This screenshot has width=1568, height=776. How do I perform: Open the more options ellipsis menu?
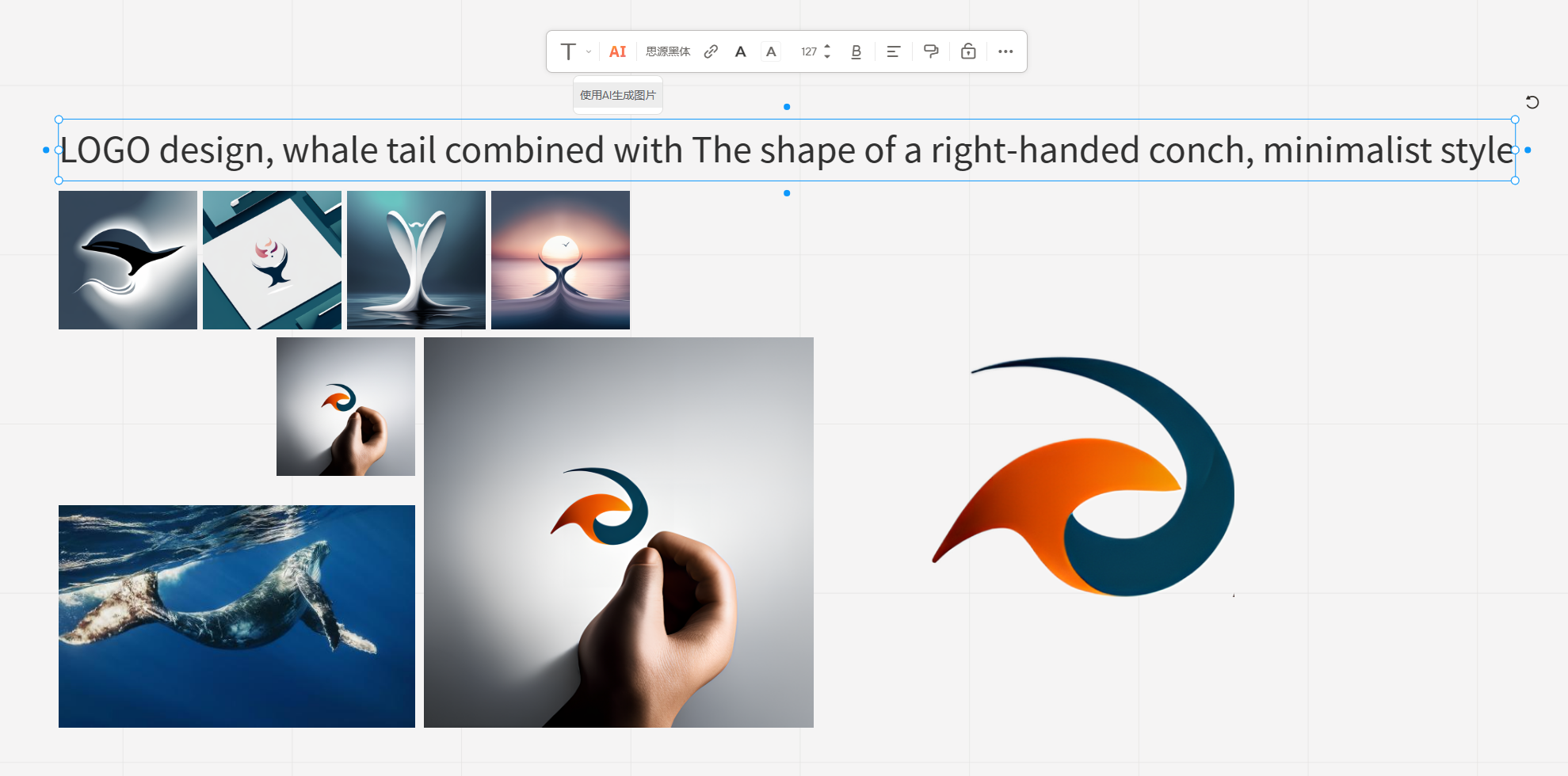(1005, 51)
